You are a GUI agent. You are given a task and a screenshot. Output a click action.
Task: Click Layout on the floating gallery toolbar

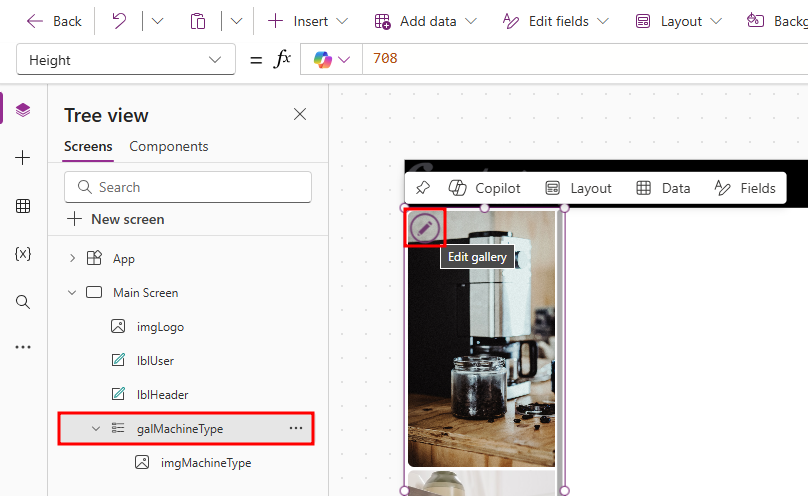tap(578, 188)
